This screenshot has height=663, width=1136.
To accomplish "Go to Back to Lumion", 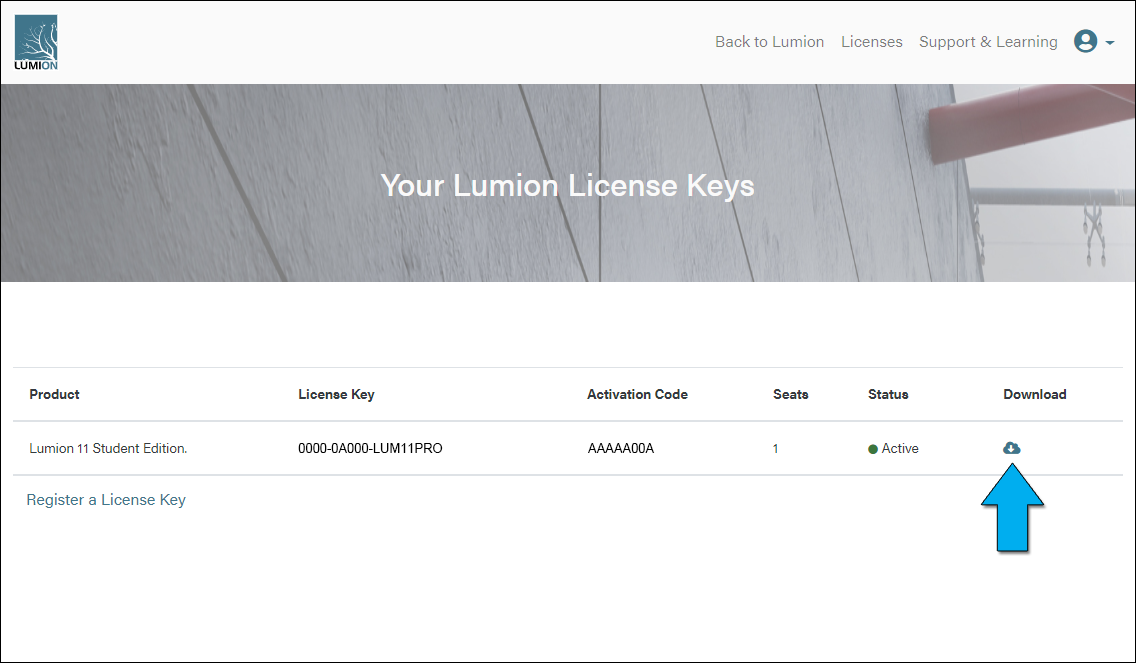I will click(x=769, y=42).
